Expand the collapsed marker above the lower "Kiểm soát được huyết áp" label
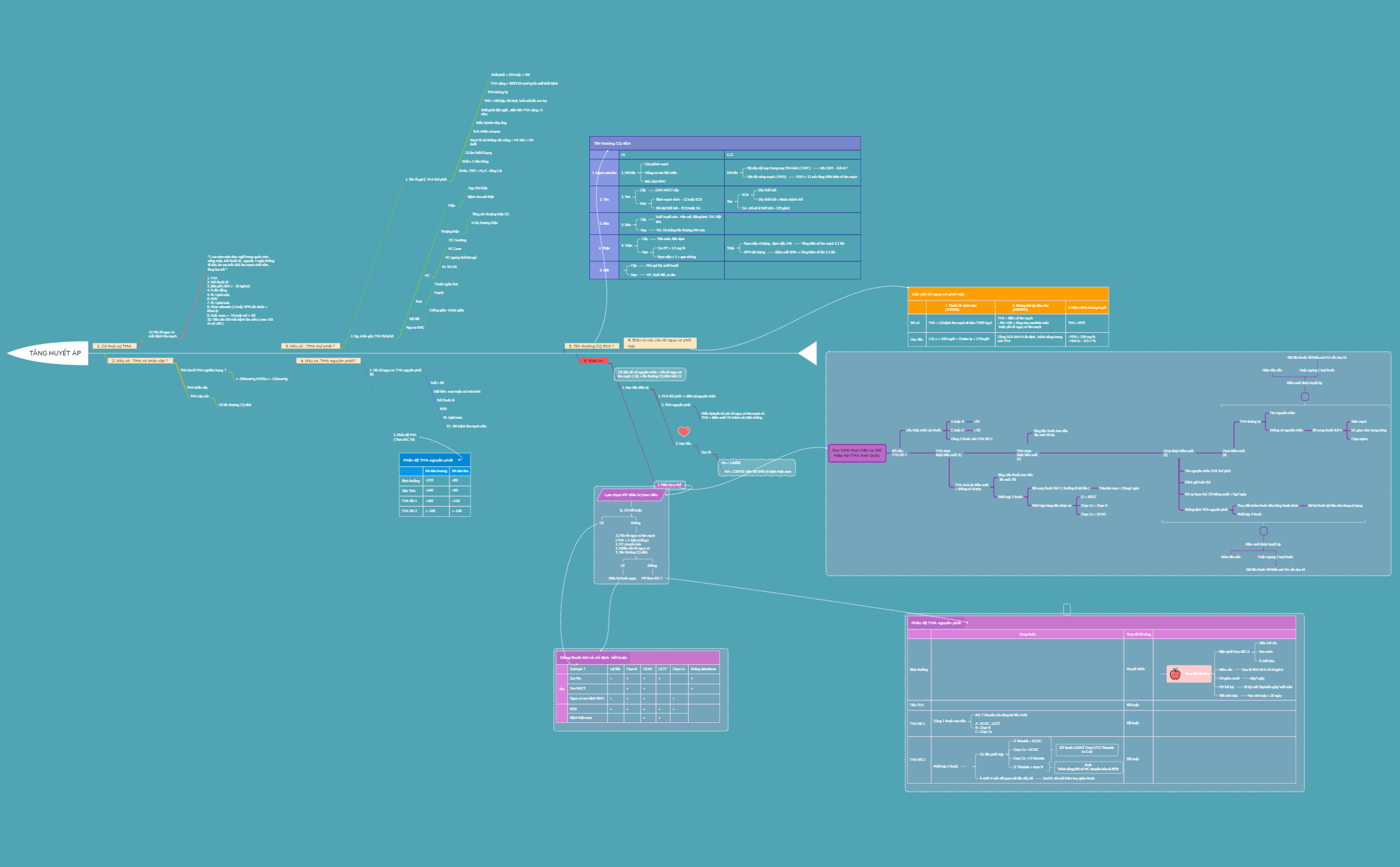Image resolution: width=1400 pixels, height=867 pixels. (1264, 531)
